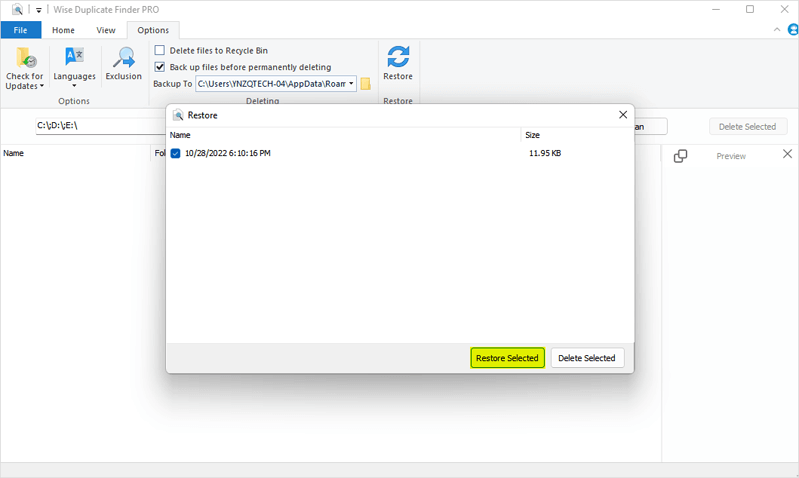Switch to the Home tab
This screenshot has height=478, width=799.
click(63, 30)
